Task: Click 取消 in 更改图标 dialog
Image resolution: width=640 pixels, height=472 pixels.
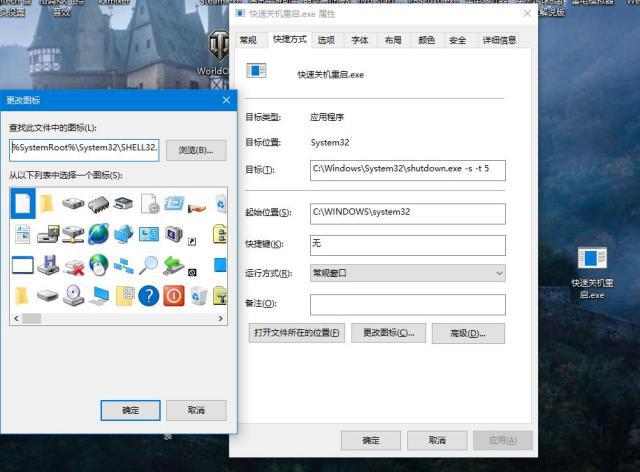Action: (196, 410)
